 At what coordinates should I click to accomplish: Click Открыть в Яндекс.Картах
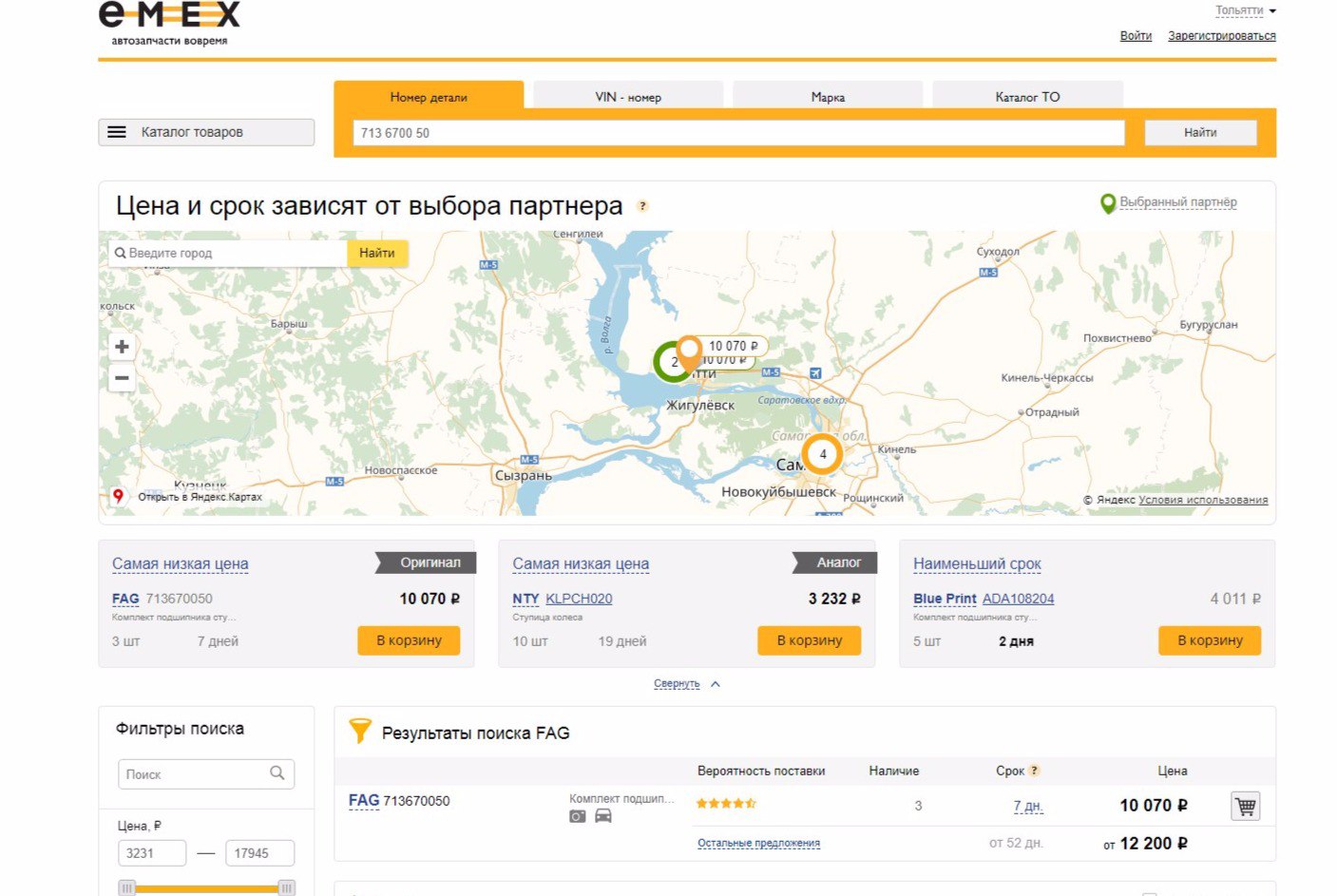[200, 497]
